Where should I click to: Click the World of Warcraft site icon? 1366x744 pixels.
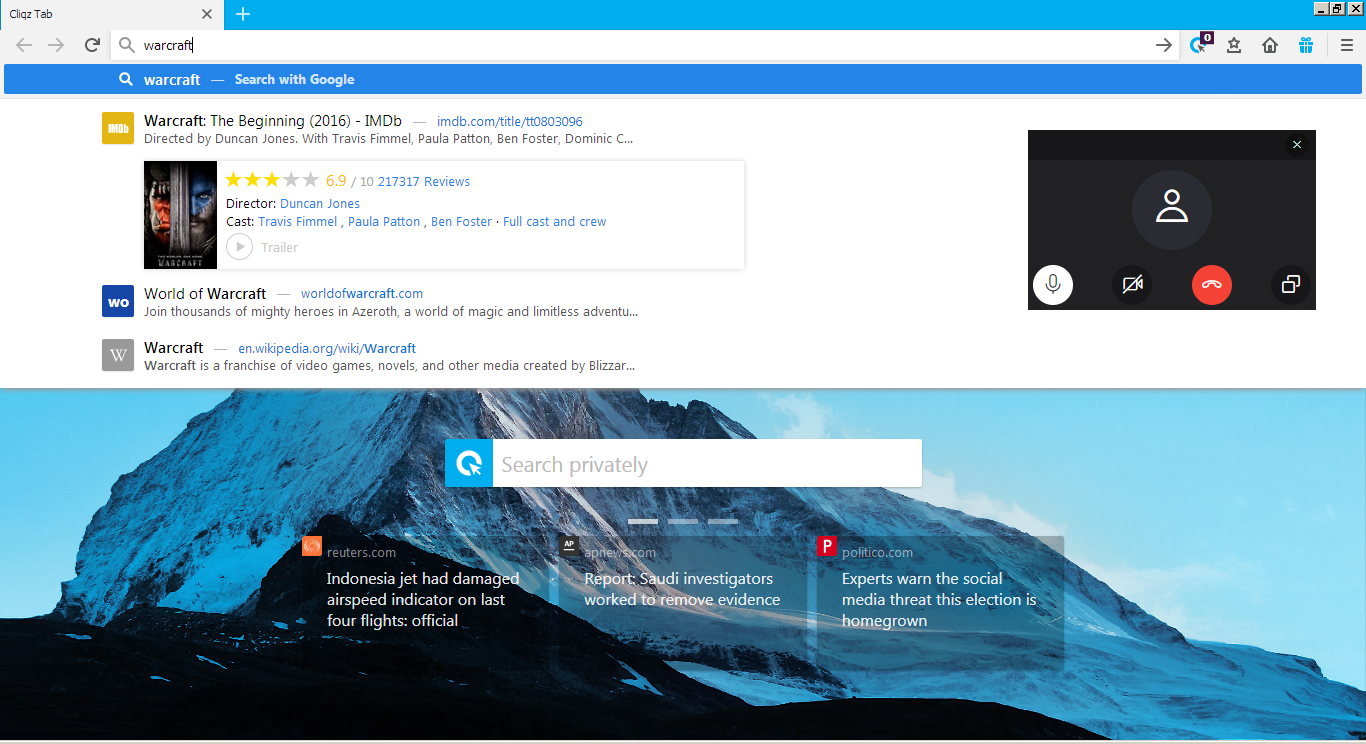click(x=118, y=301)
